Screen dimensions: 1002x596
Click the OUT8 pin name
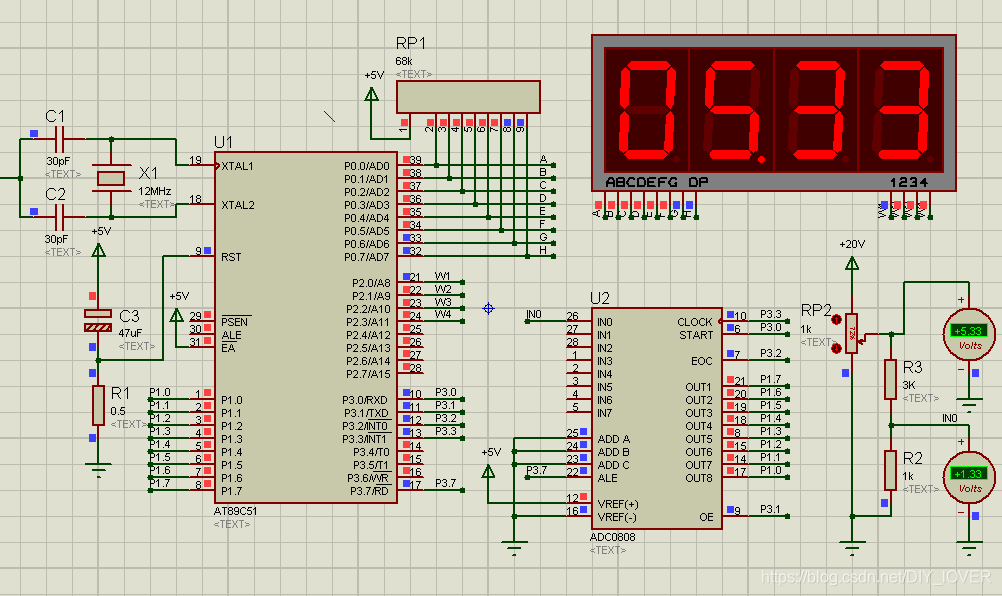pos(698,478)
